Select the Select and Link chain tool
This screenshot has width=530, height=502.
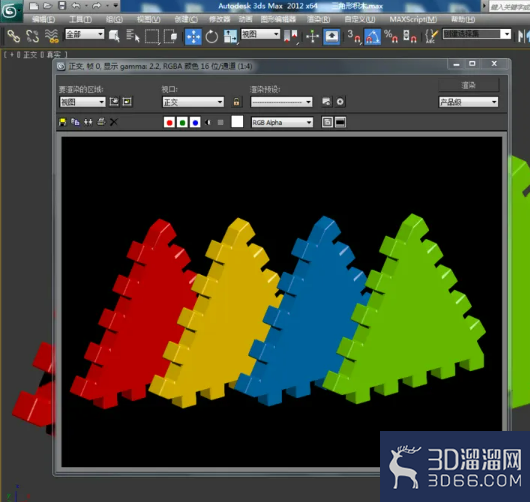click(x=14, y=36)
